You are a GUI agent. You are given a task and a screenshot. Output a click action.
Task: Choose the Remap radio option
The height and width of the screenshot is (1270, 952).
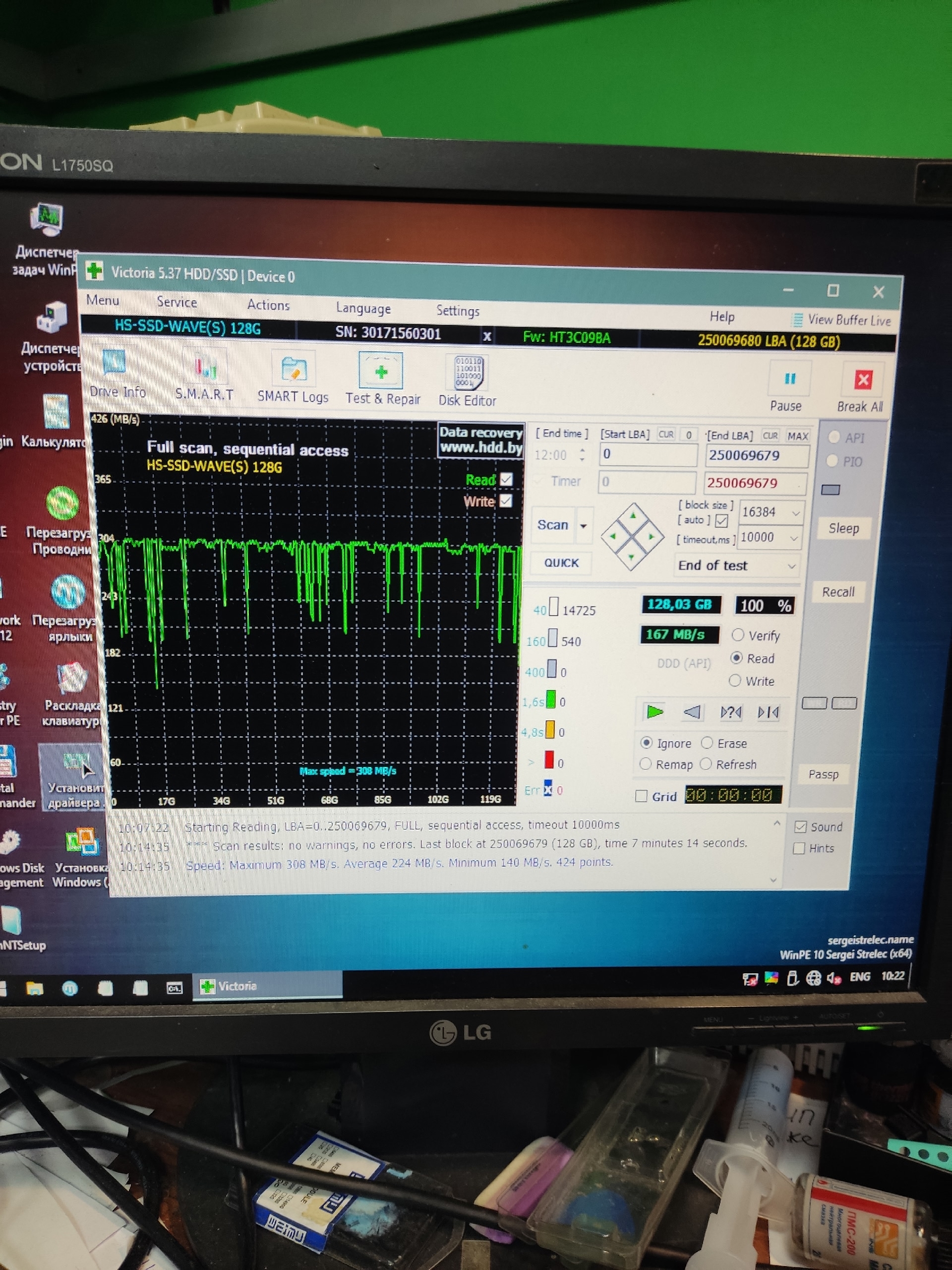(646, 764)
